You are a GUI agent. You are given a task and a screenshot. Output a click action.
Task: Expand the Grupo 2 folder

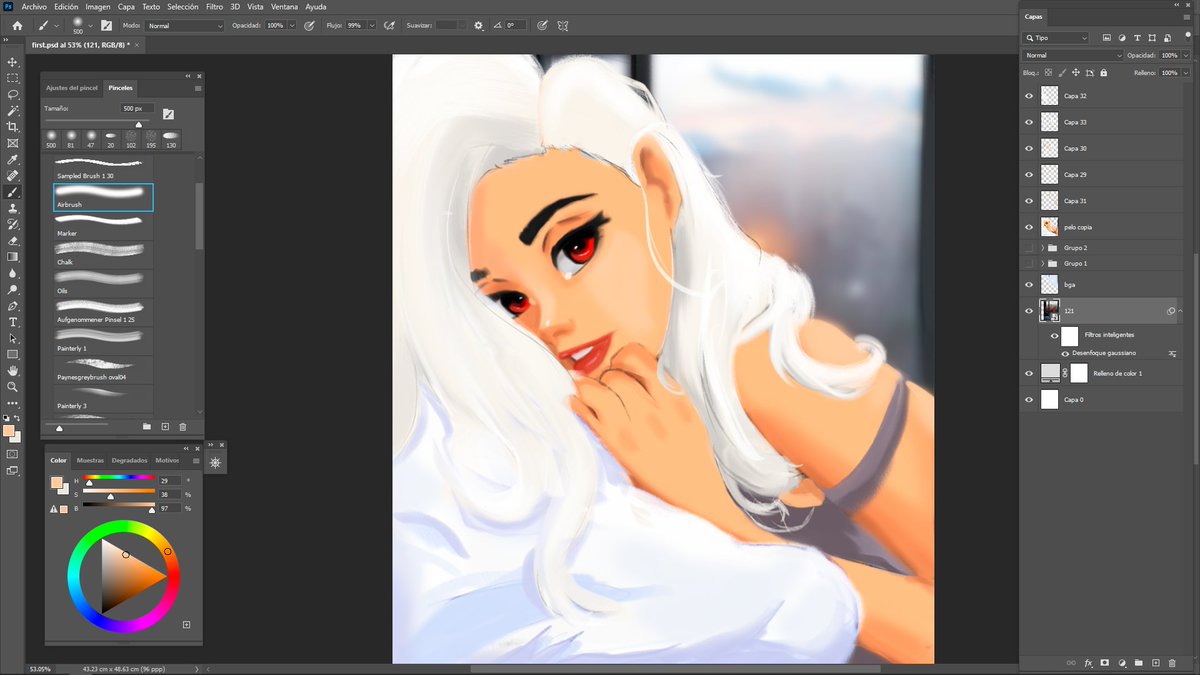(1042, 247)
